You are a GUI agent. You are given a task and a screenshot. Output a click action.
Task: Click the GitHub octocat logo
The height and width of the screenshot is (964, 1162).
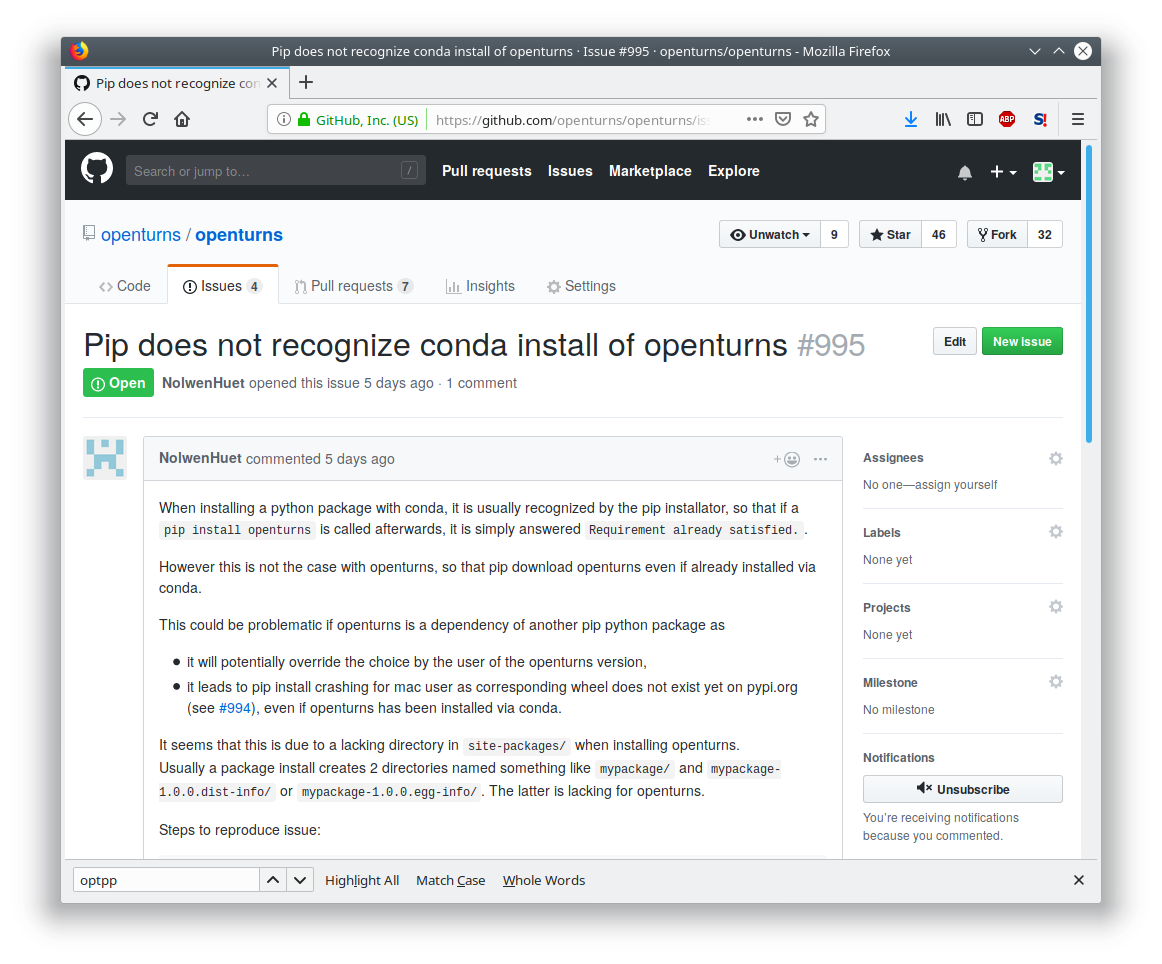(x=96, y=168)
